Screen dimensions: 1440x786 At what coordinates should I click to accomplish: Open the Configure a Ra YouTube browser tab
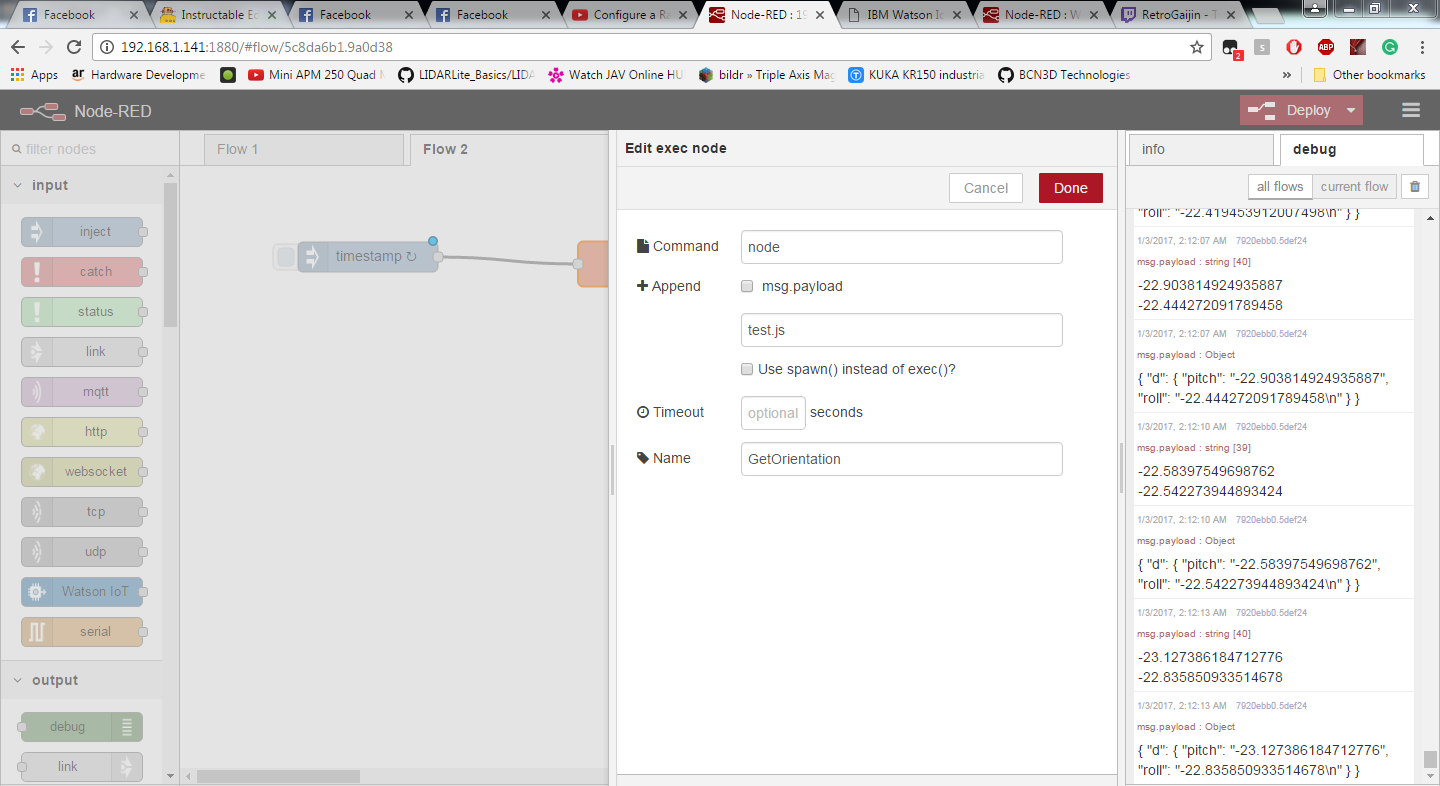click(x=630, y=15)
